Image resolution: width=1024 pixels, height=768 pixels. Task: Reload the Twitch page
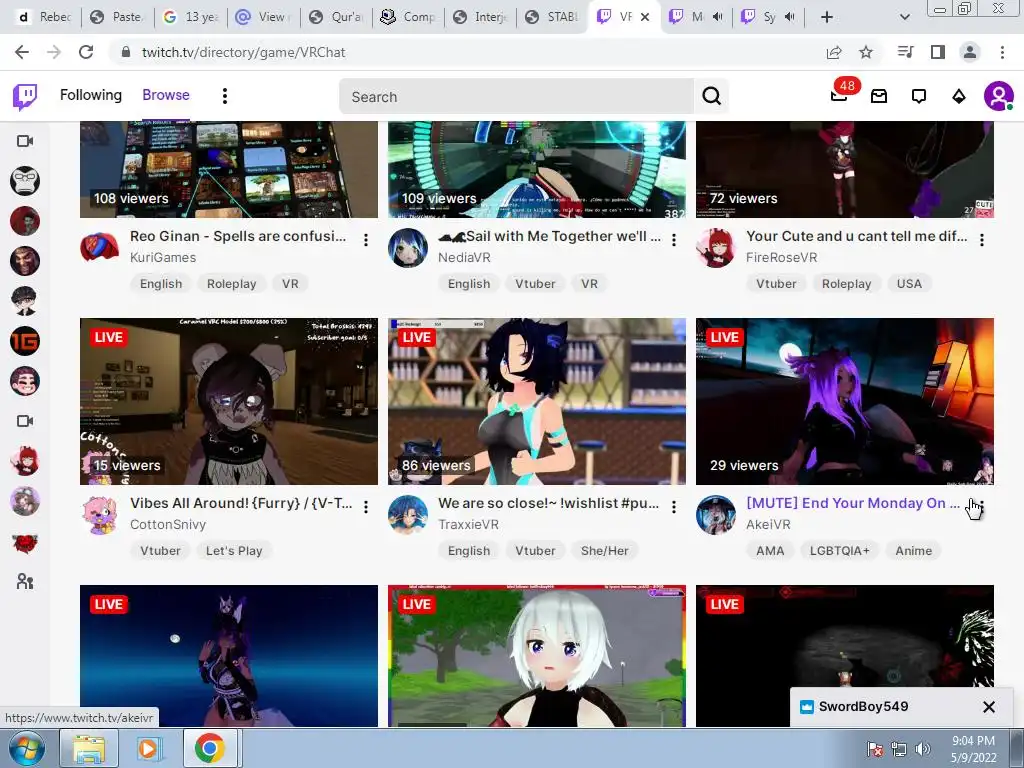[86, 52]
